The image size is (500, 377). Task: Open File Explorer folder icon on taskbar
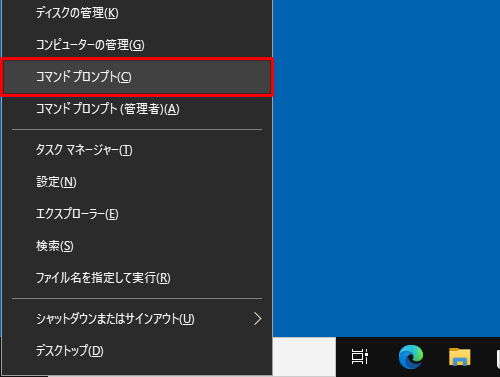coord(460,357)
